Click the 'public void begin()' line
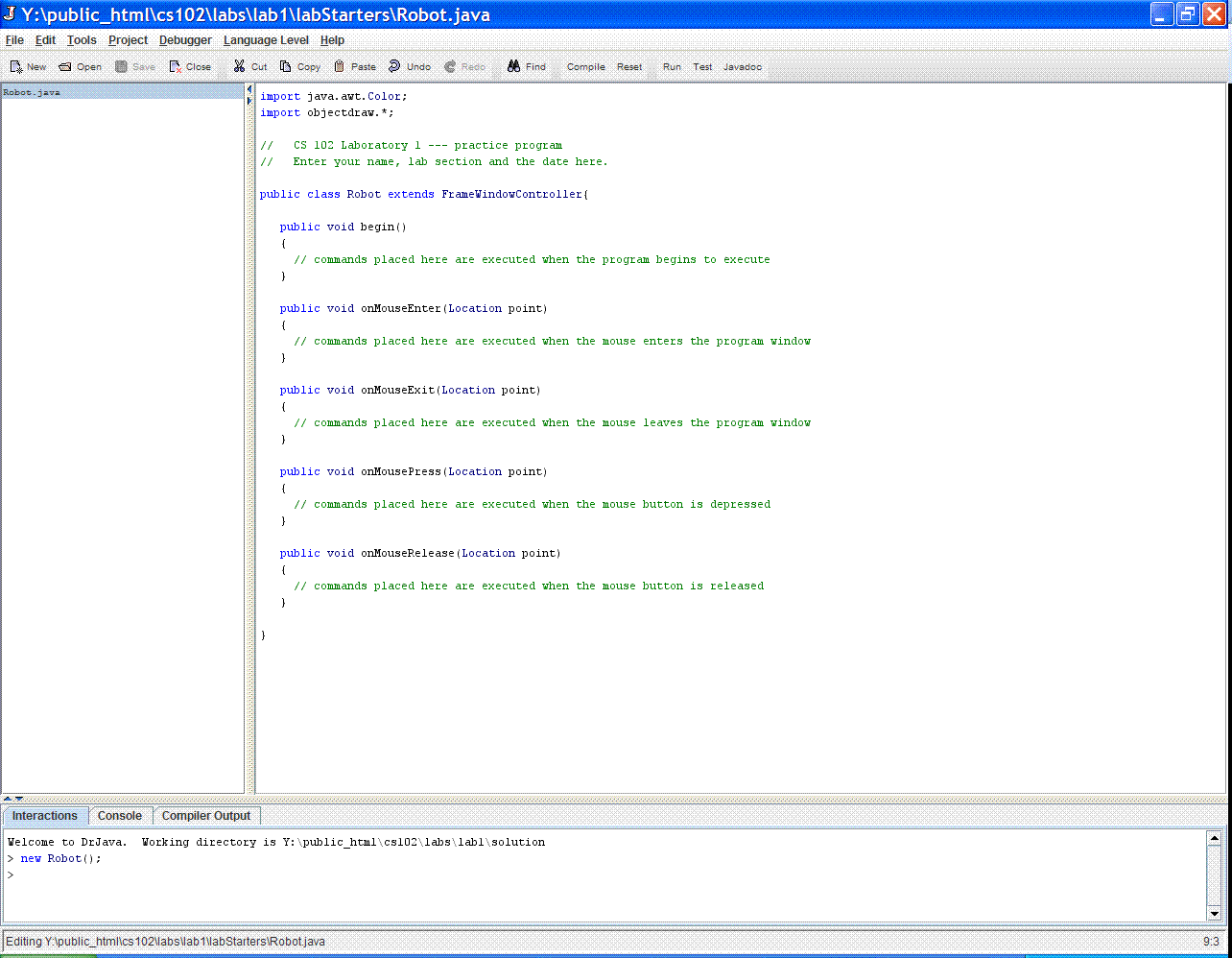 [344, 227]
